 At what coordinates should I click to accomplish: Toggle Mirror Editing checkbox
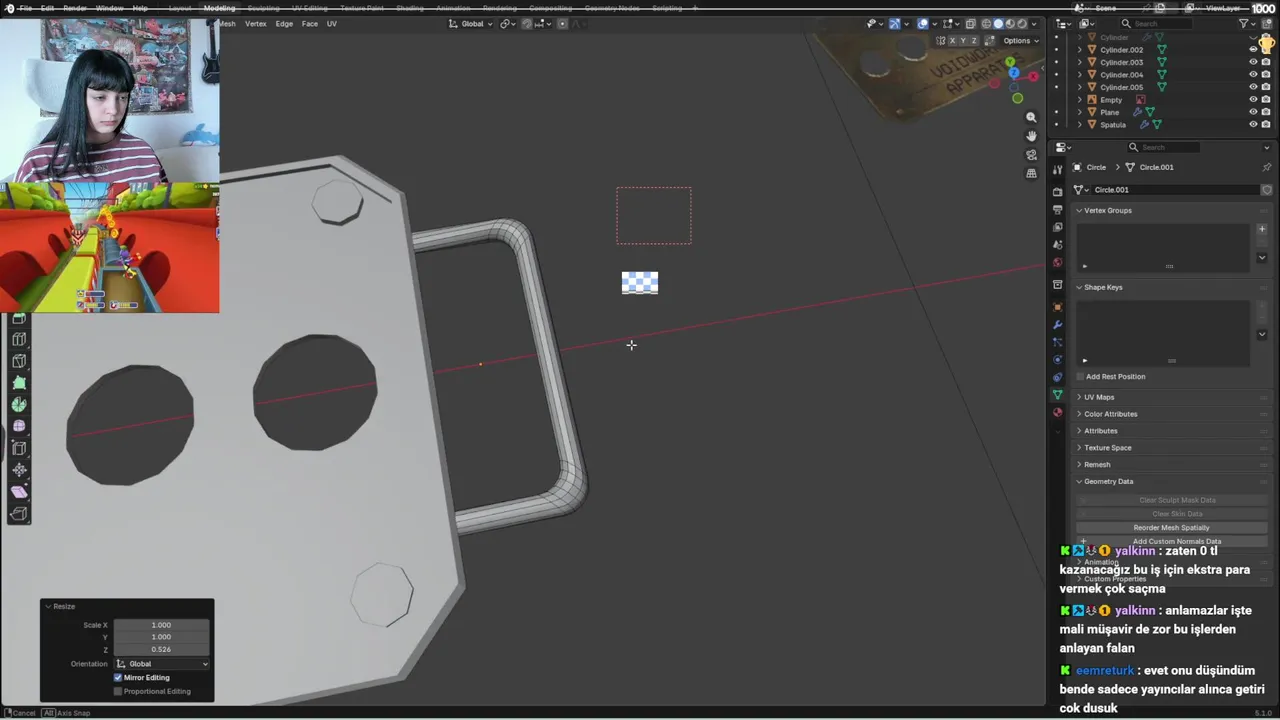(118, 678)
